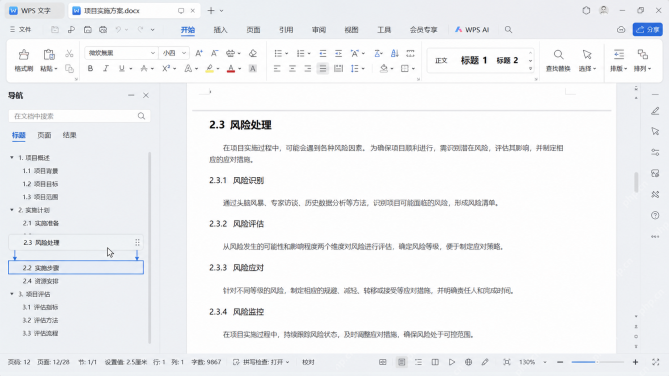This screenshot has width=669, height=376.
Task: Toggle bold formatting
Action: (90, 68)
